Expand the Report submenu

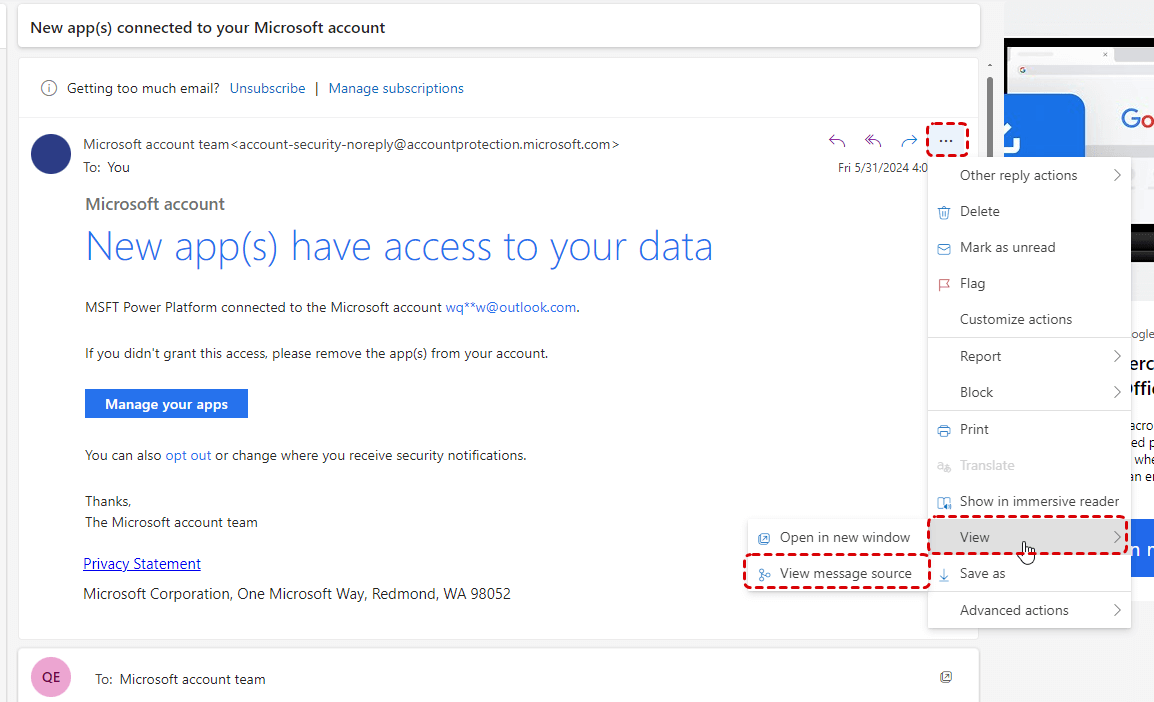(x=1028, y=357)
